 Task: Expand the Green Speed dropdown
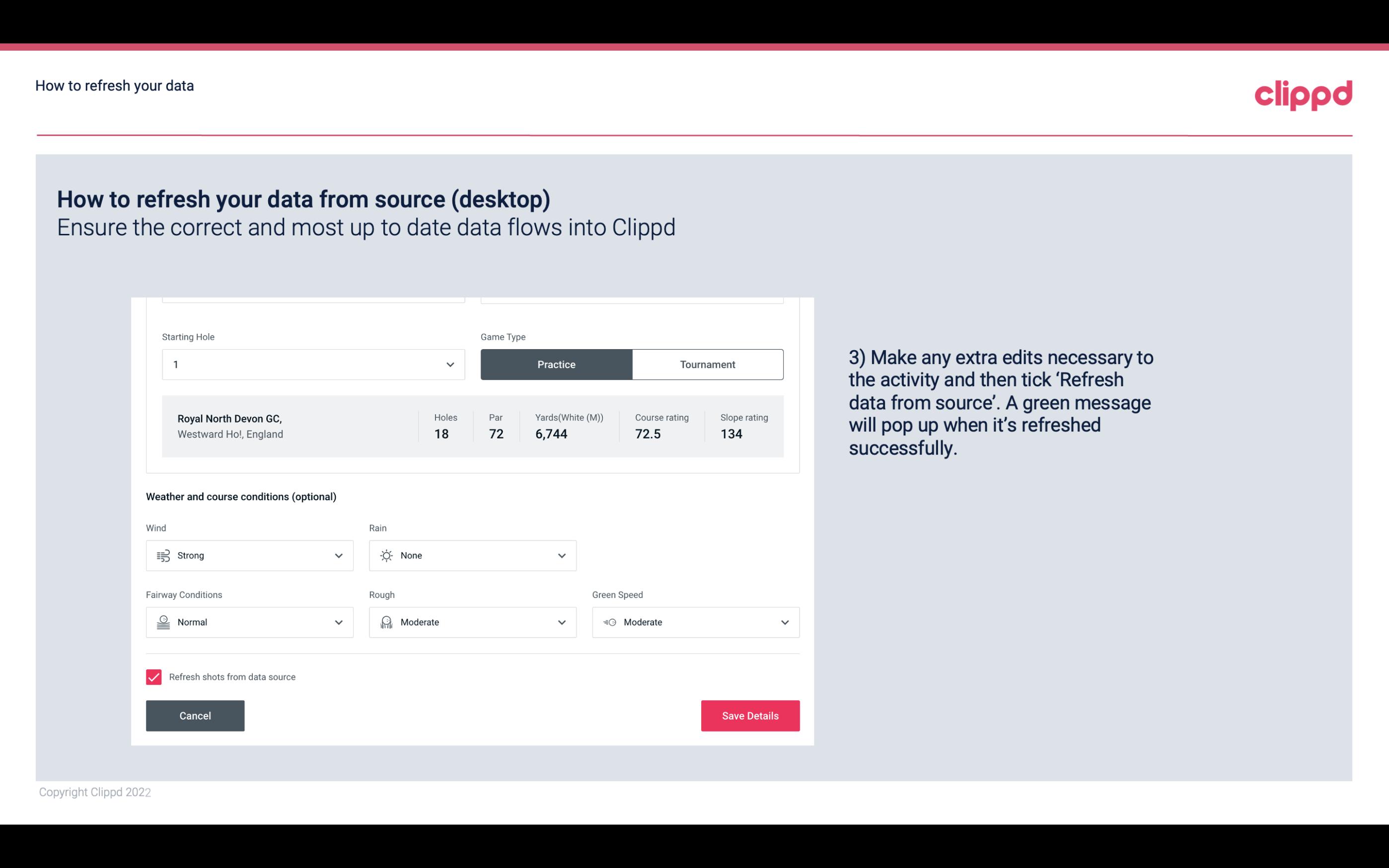coord(785,622)
